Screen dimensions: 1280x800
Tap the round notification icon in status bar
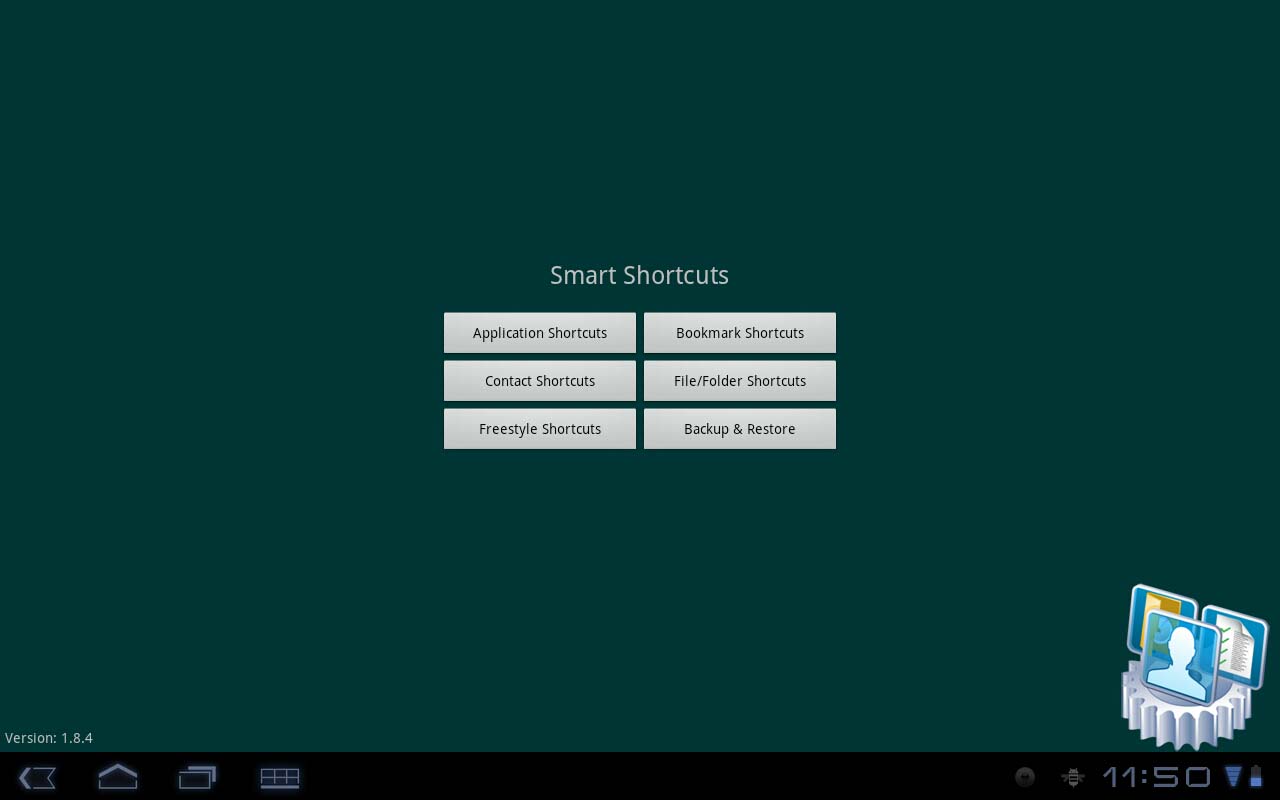1025,777
